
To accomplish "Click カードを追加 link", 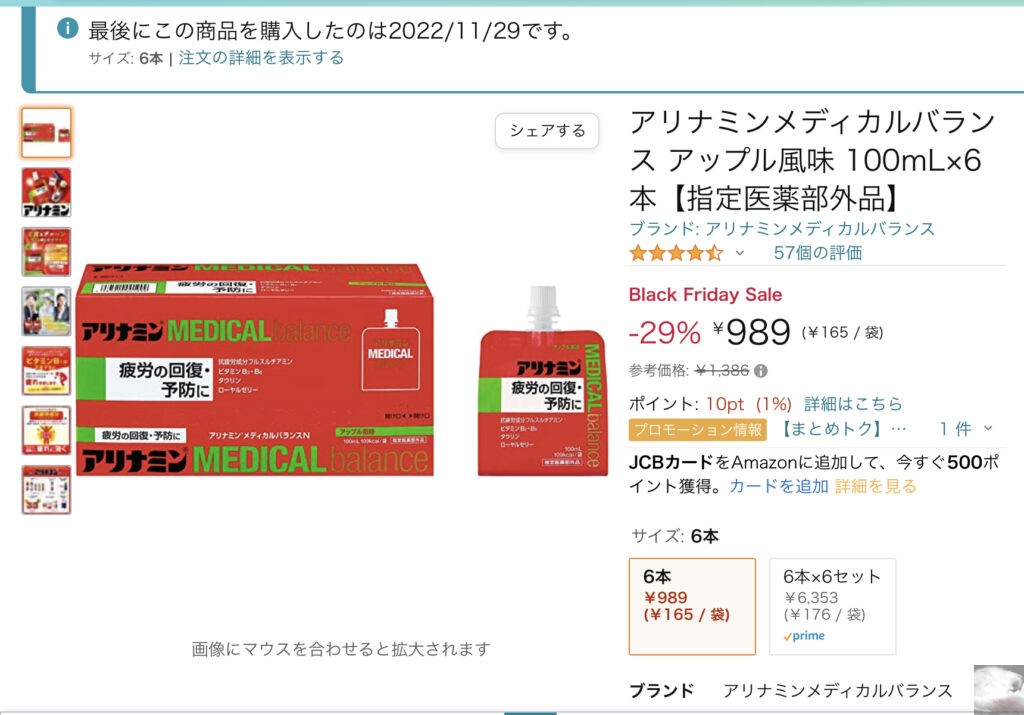I will (x=778, y=486).
